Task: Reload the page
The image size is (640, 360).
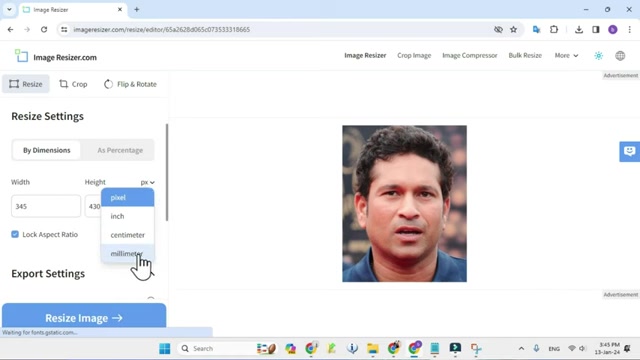Action: (x=44, y=29)
